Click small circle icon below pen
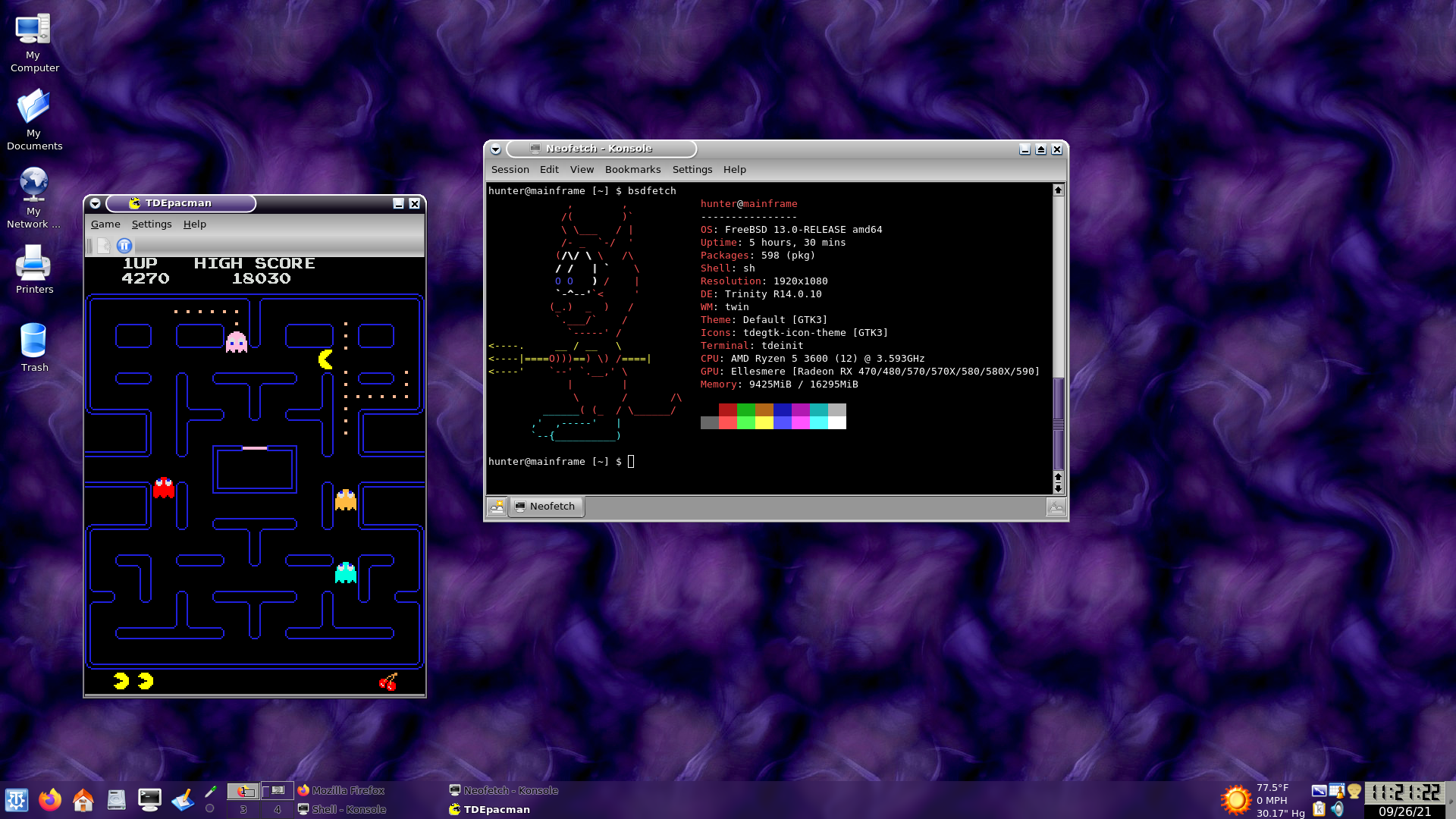The image size is (1456, 819). pyautogui.click(x=210, y=808)
